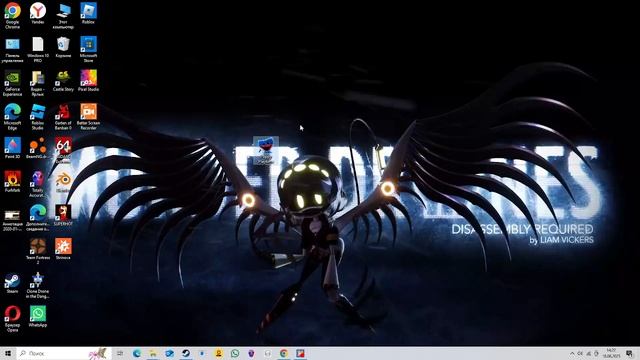Open the Google Chrome desktop shortcut
Viewport: 640px width, 360px height.
point(12,15)
